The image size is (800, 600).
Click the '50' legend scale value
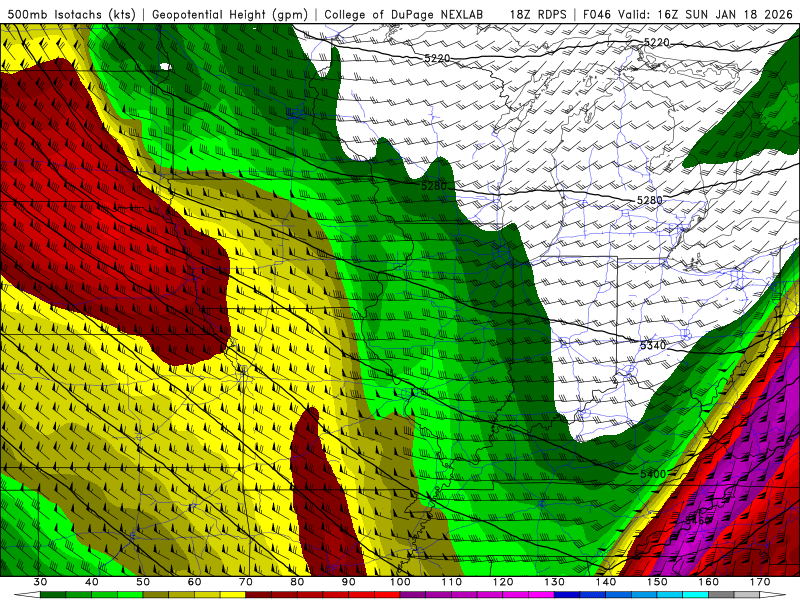click(143, 582)
